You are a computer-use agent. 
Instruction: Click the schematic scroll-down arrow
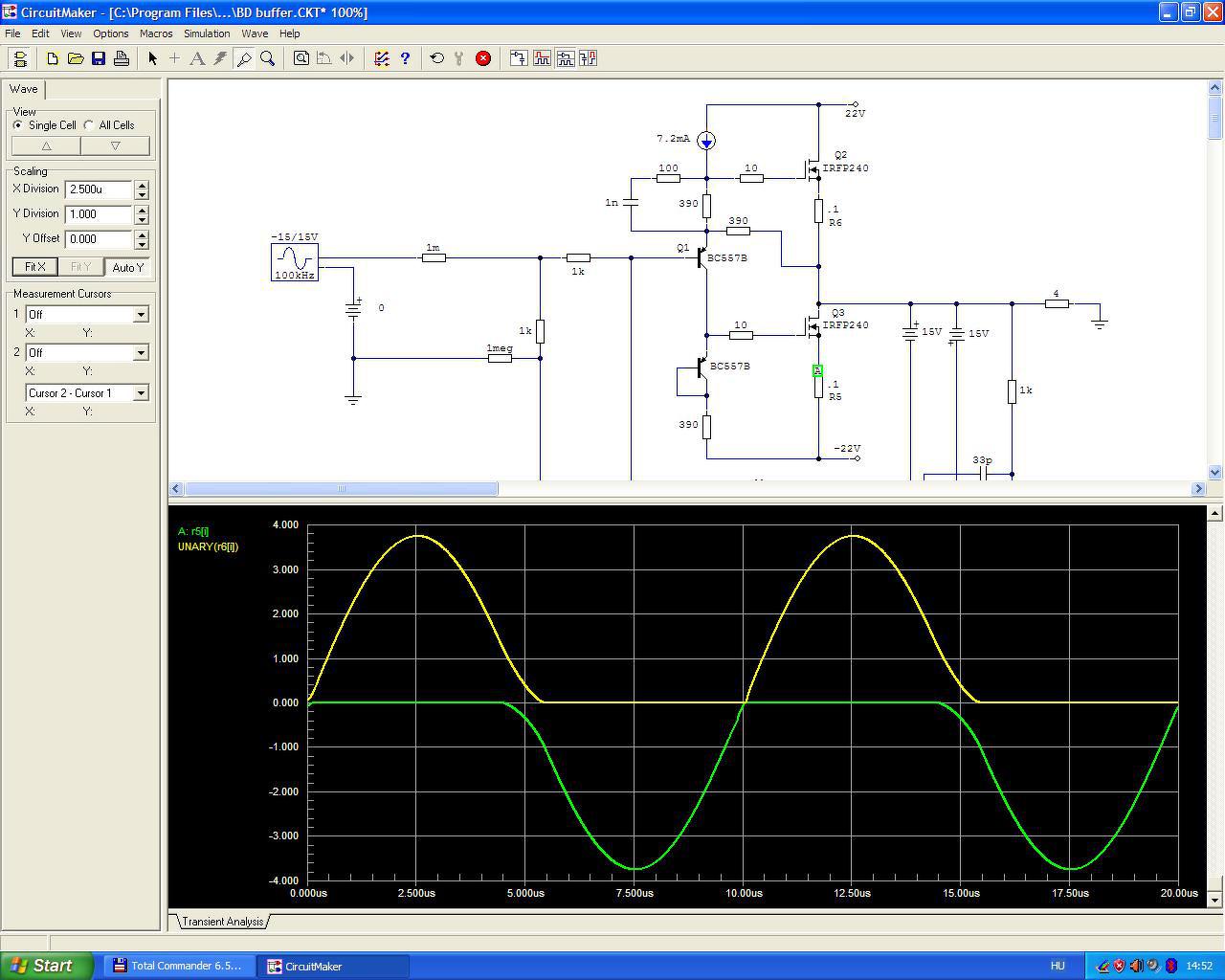coord(1215,472)
